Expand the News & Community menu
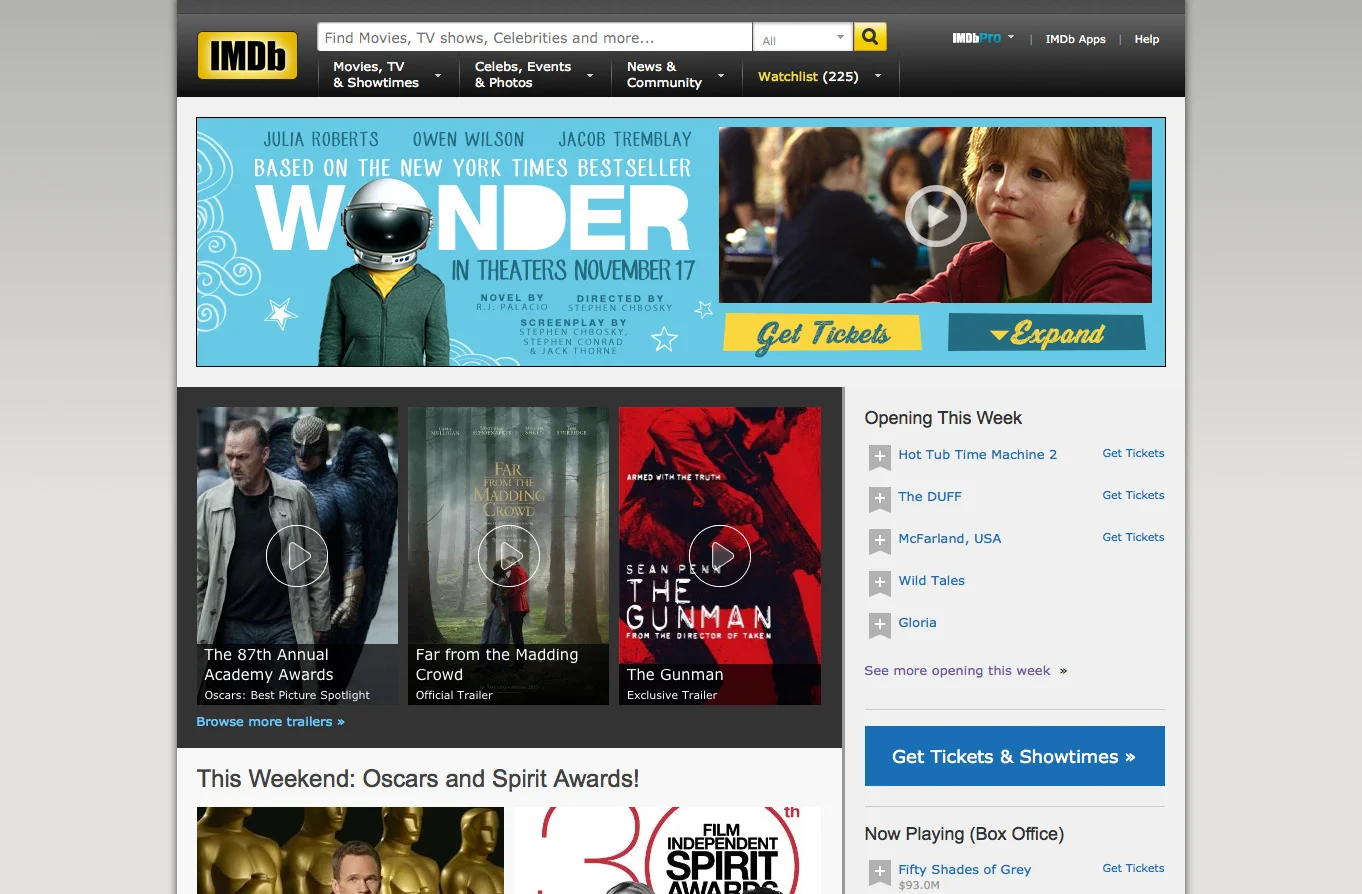The height and width of the screenshot is (894, 1362). tap(675, 75)
